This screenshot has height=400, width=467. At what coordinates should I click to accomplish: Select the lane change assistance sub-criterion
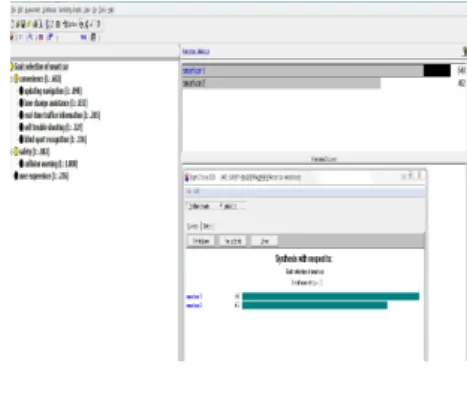[x=56, y=103]
